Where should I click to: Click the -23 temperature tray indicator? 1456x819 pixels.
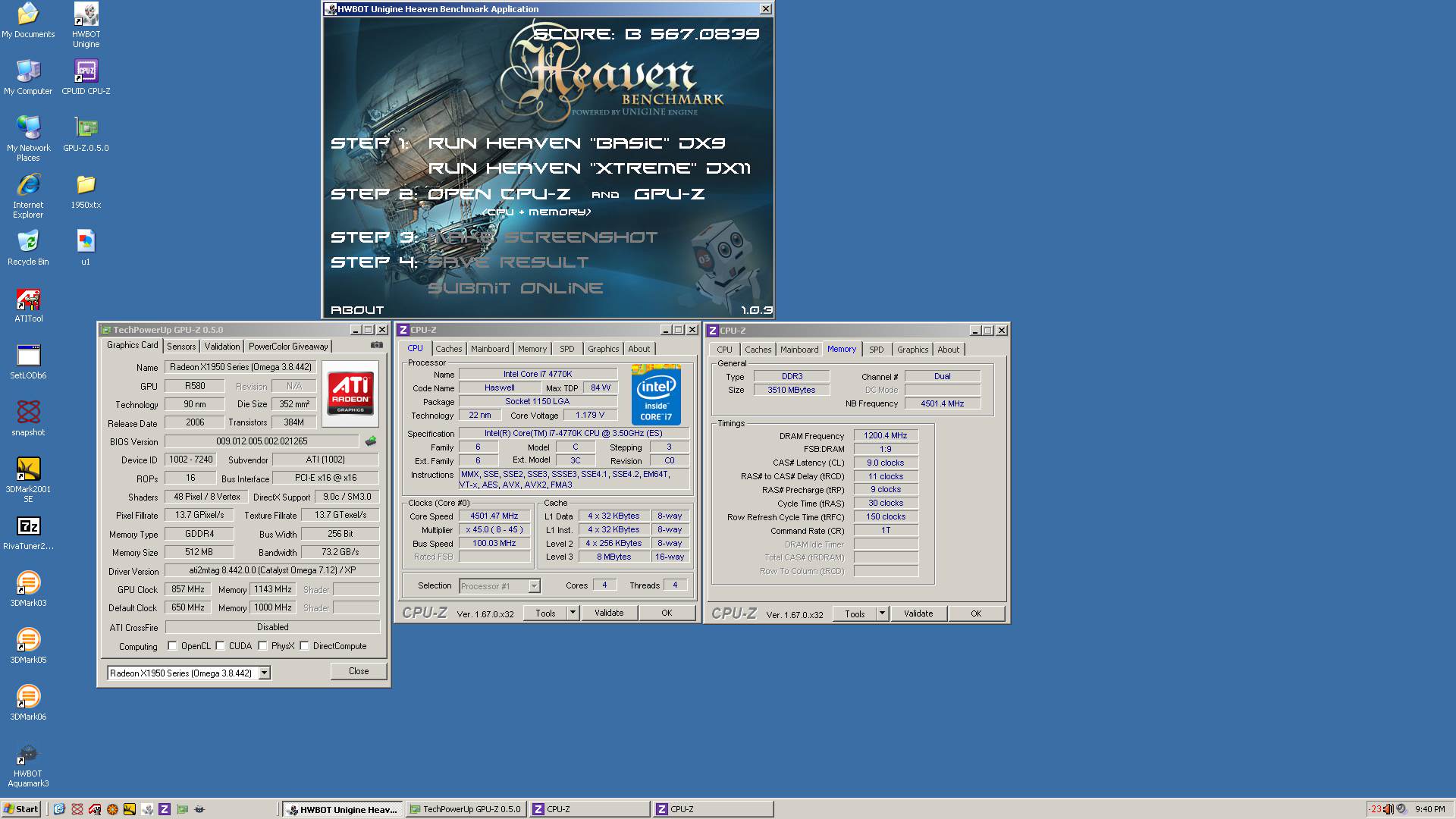(1375, 809)
